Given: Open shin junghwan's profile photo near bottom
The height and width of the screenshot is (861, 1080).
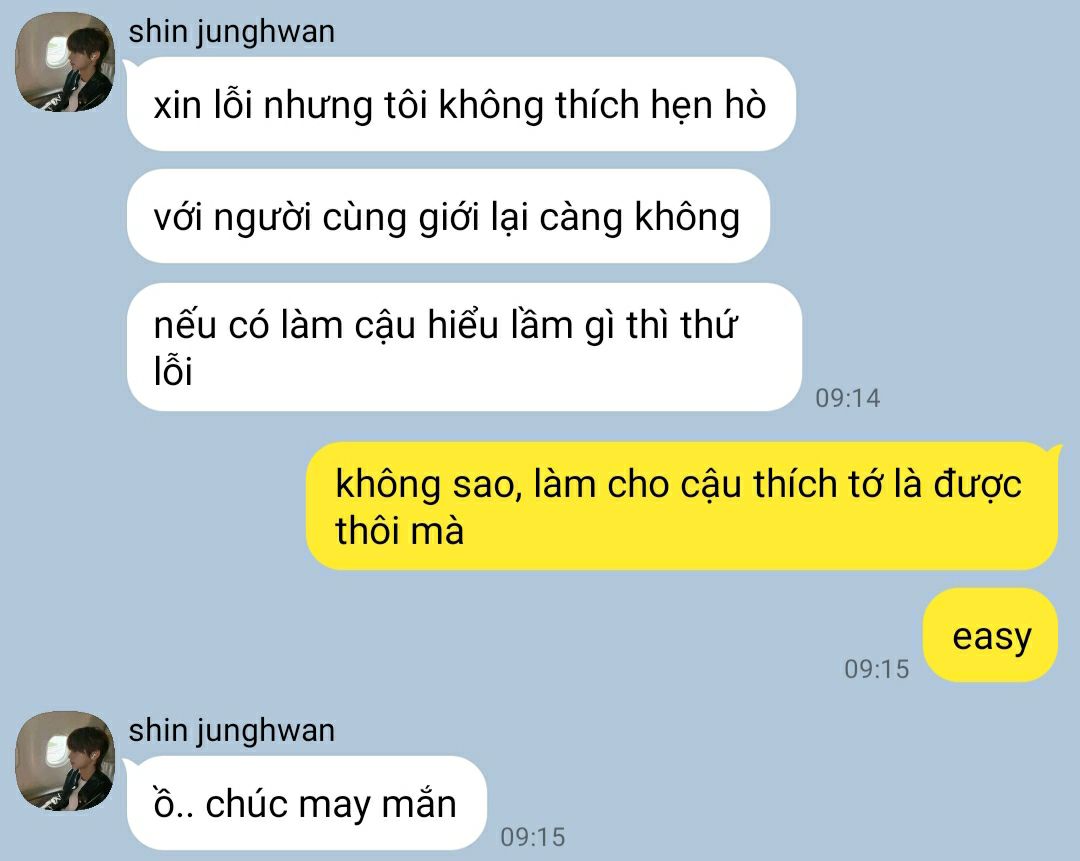Looking at the screenshot, I should (65, 760).
